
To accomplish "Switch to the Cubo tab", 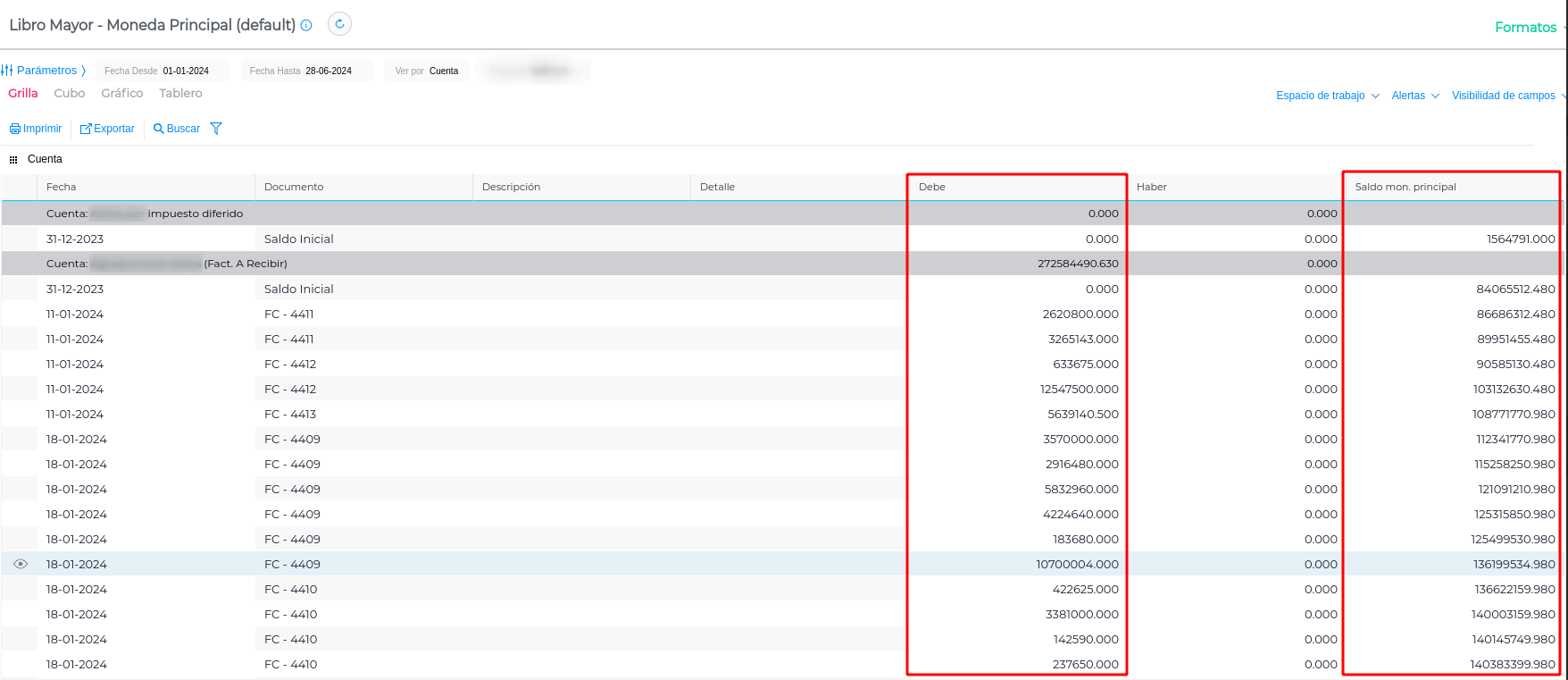I will point(69,93).
